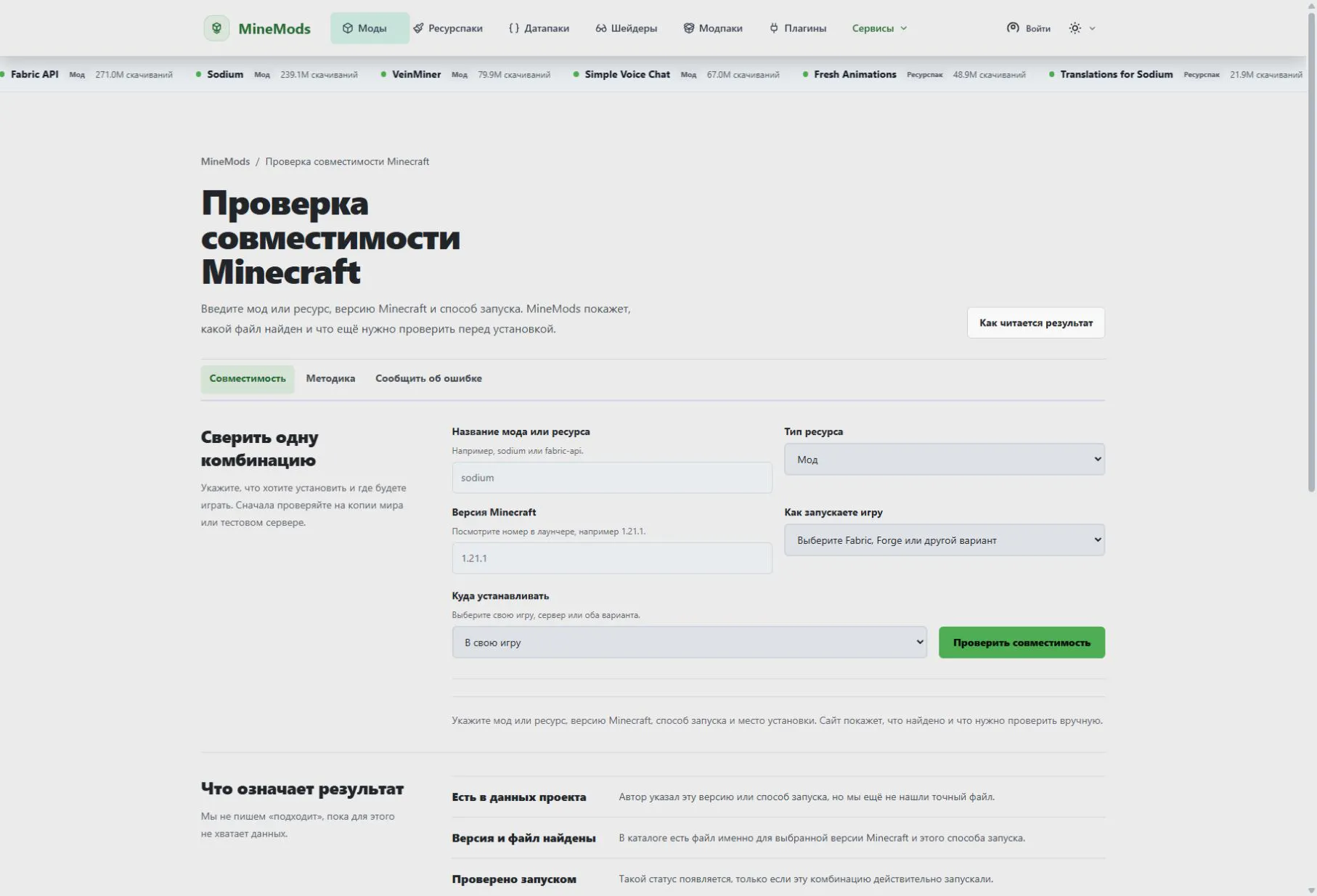The width and height of the screenshot is (1317, 896).
Task: Click the box icon beside Модпаки
Action: coord(689,28)
